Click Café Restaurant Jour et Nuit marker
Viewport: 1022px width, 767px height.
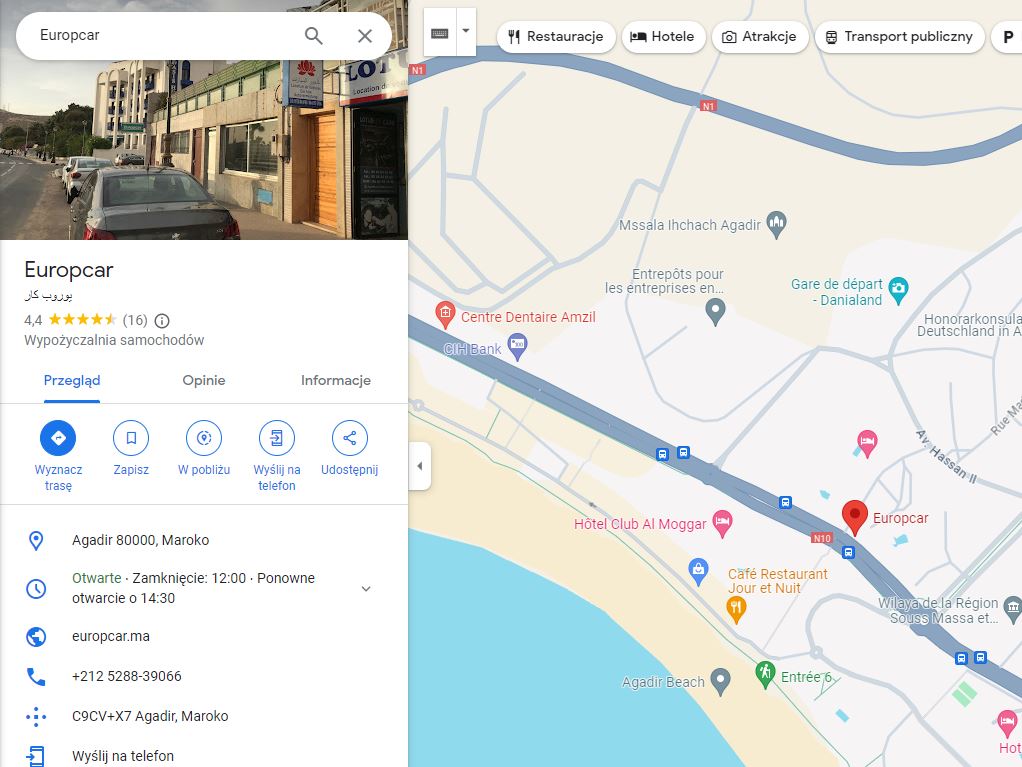[x=736, y=611]
